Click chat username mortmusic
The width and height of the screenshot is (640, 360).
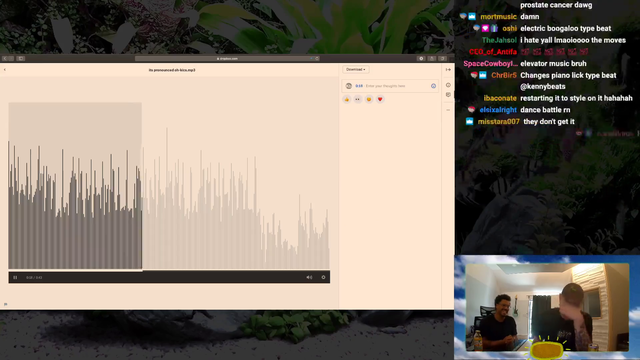[x=498, y=17]
